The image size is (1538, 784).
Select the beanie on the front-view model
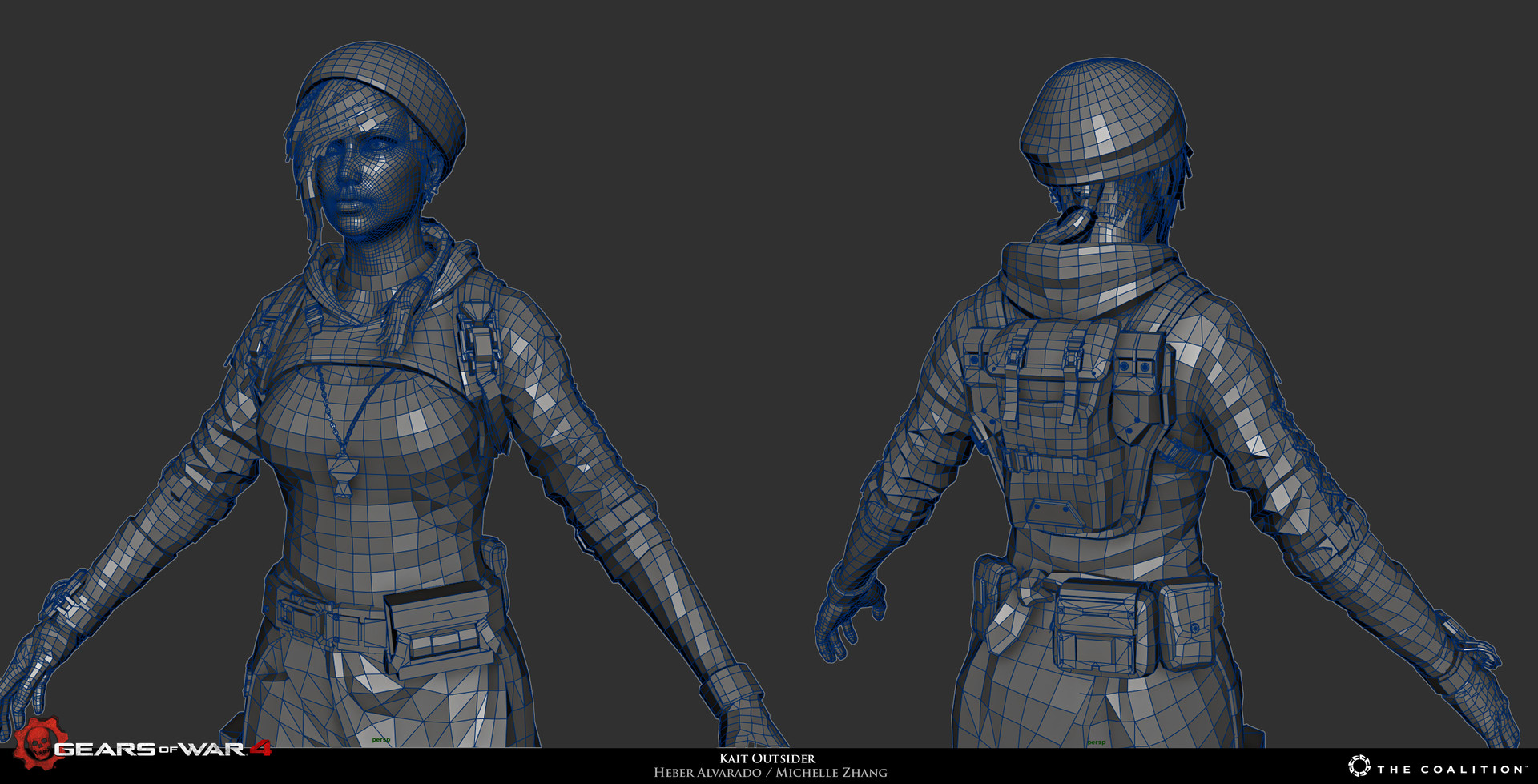(x=384, y=88)
